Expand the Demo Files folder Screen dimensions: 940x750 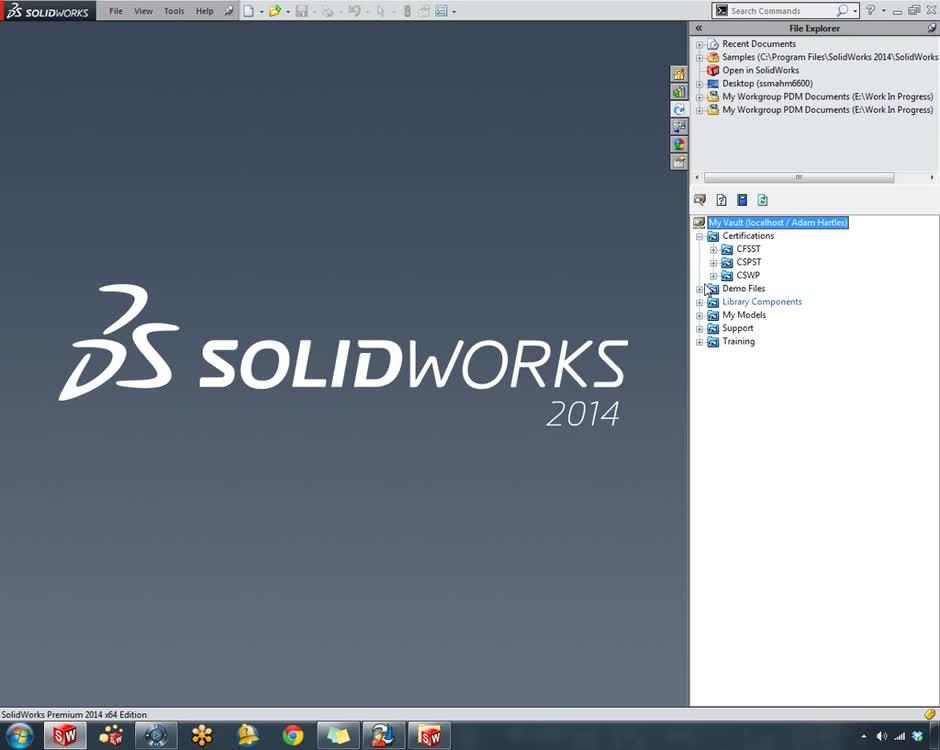click(x=699, y=288)
